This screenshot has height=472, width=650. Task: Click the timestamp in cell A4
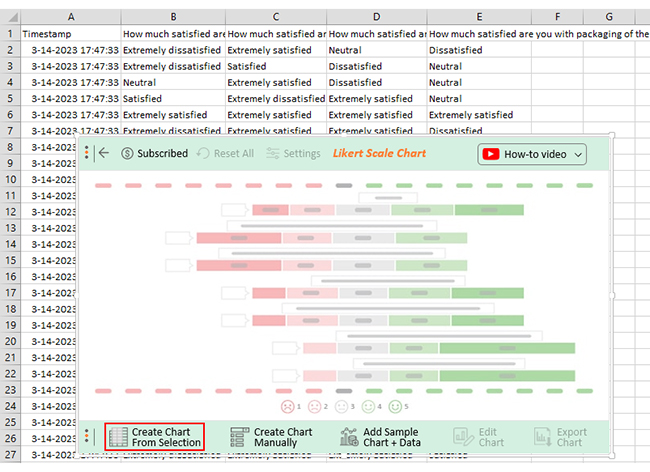(71, 82)
